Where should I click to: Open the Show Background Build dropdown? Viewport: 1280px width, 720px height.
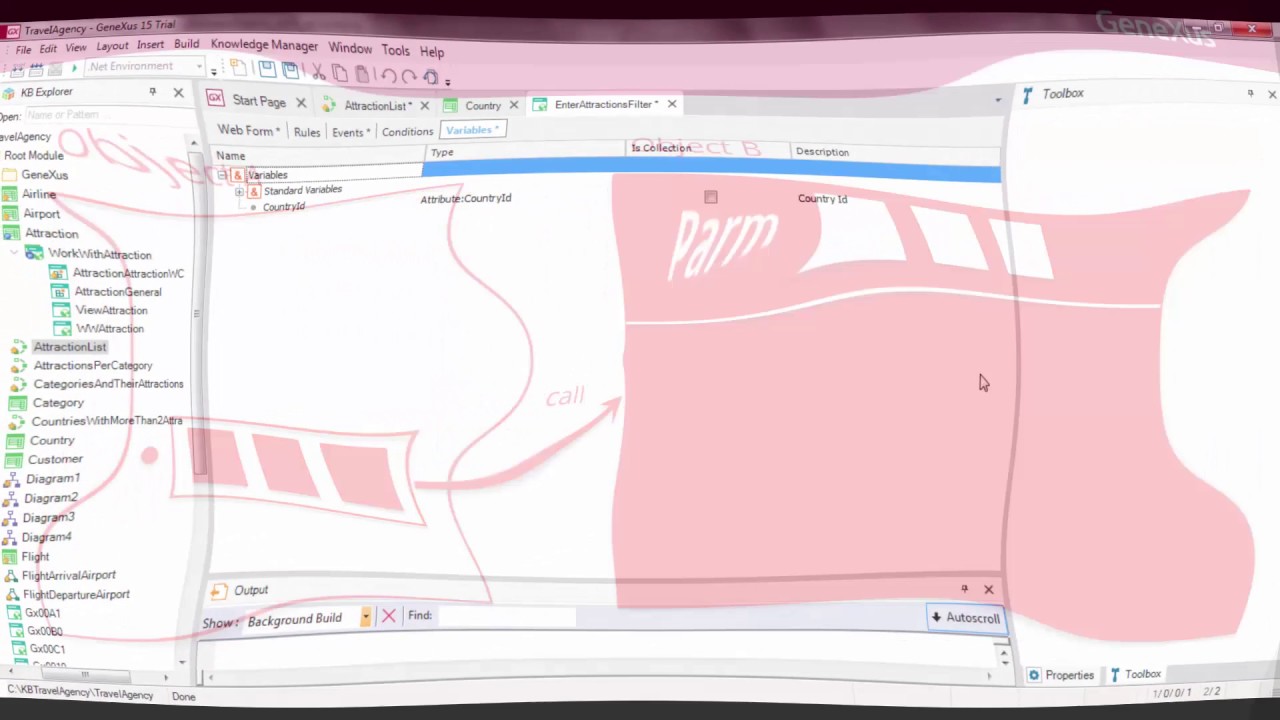click(x=366, y=617)
